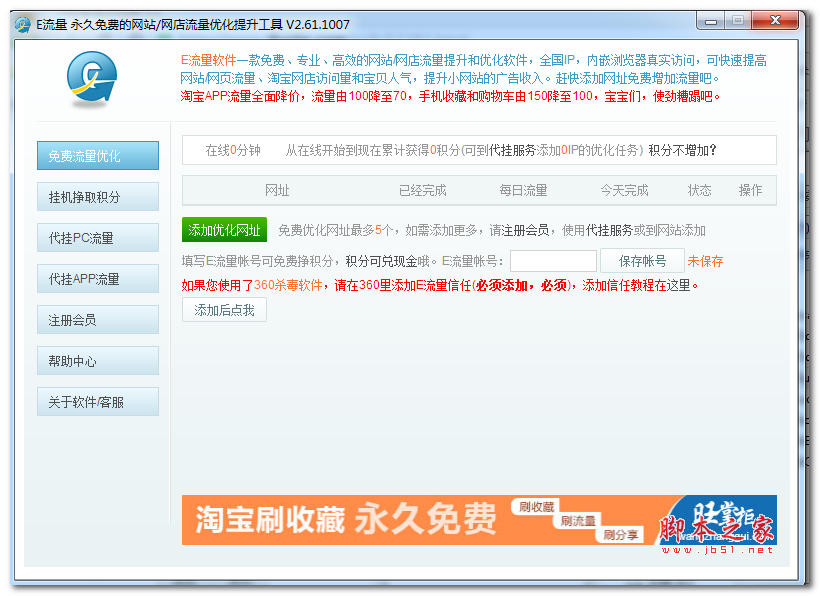Click the 积分可兑现金 link

point(381,261)
